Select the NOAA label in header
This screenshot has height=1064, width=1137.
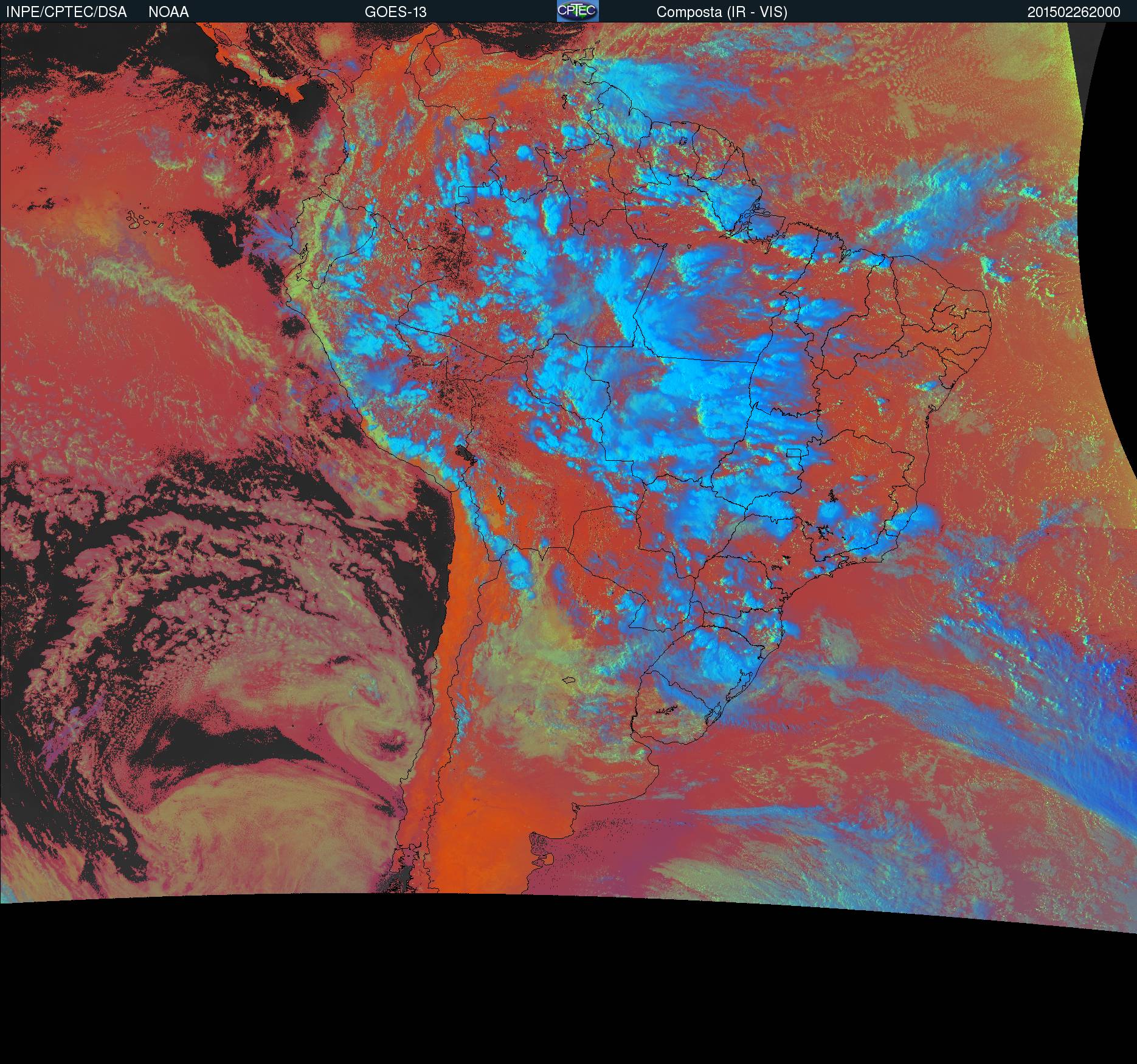coord(168,12)
